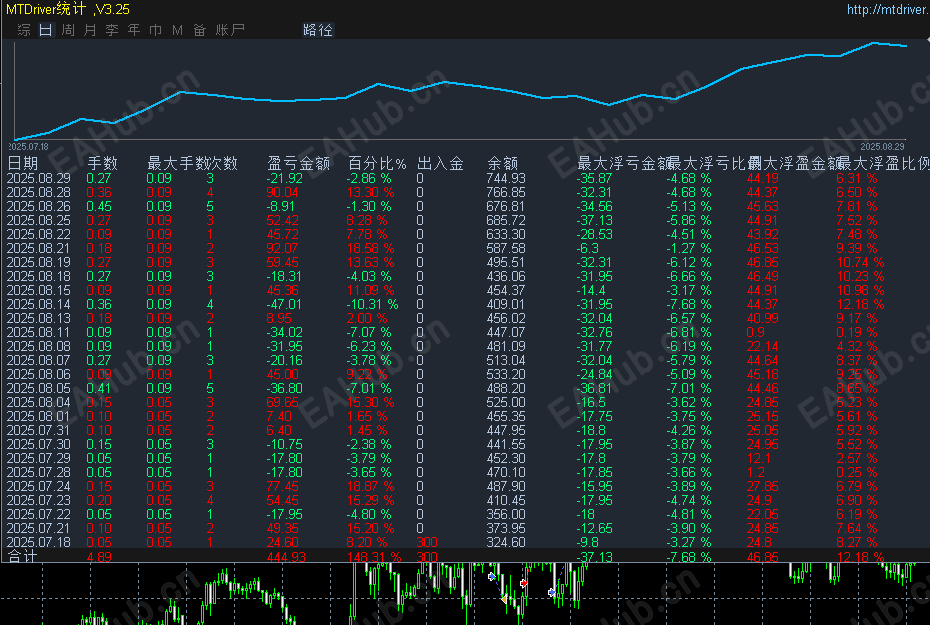Open the 备 tab
The image size is (930, 625).
point(199,30)
